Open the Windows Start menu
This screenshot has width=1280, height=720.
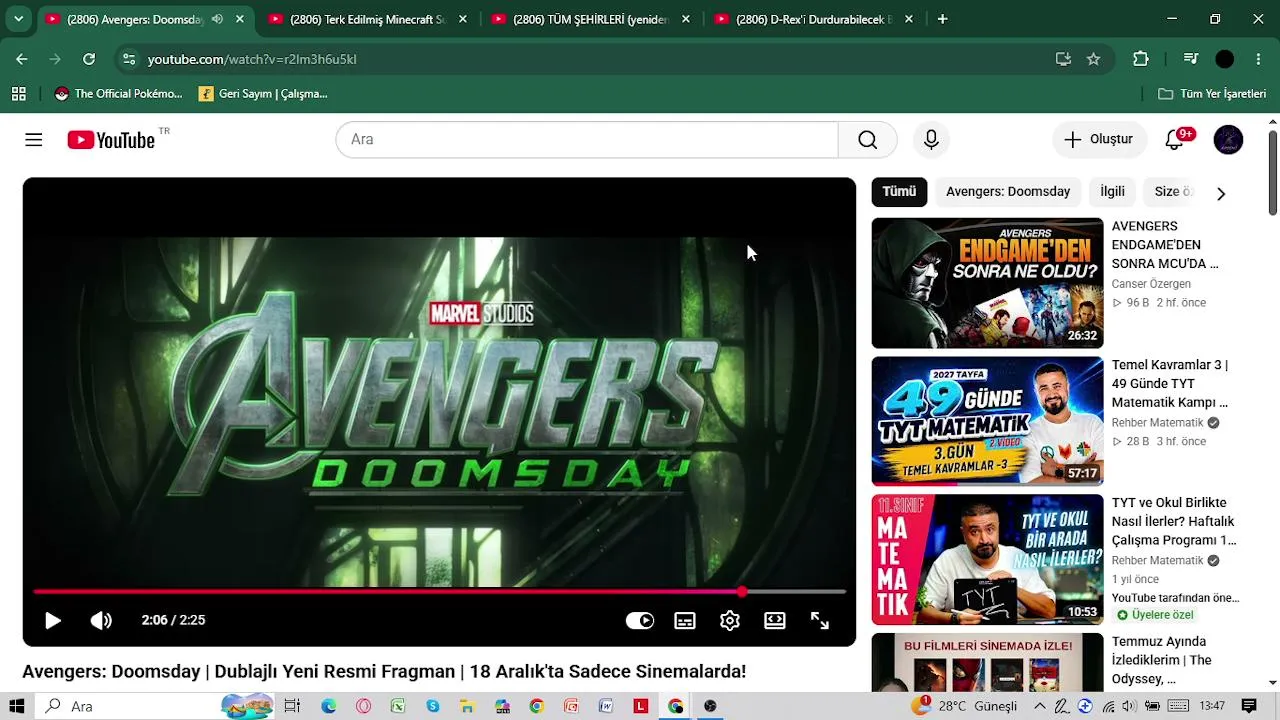[19, 706]
